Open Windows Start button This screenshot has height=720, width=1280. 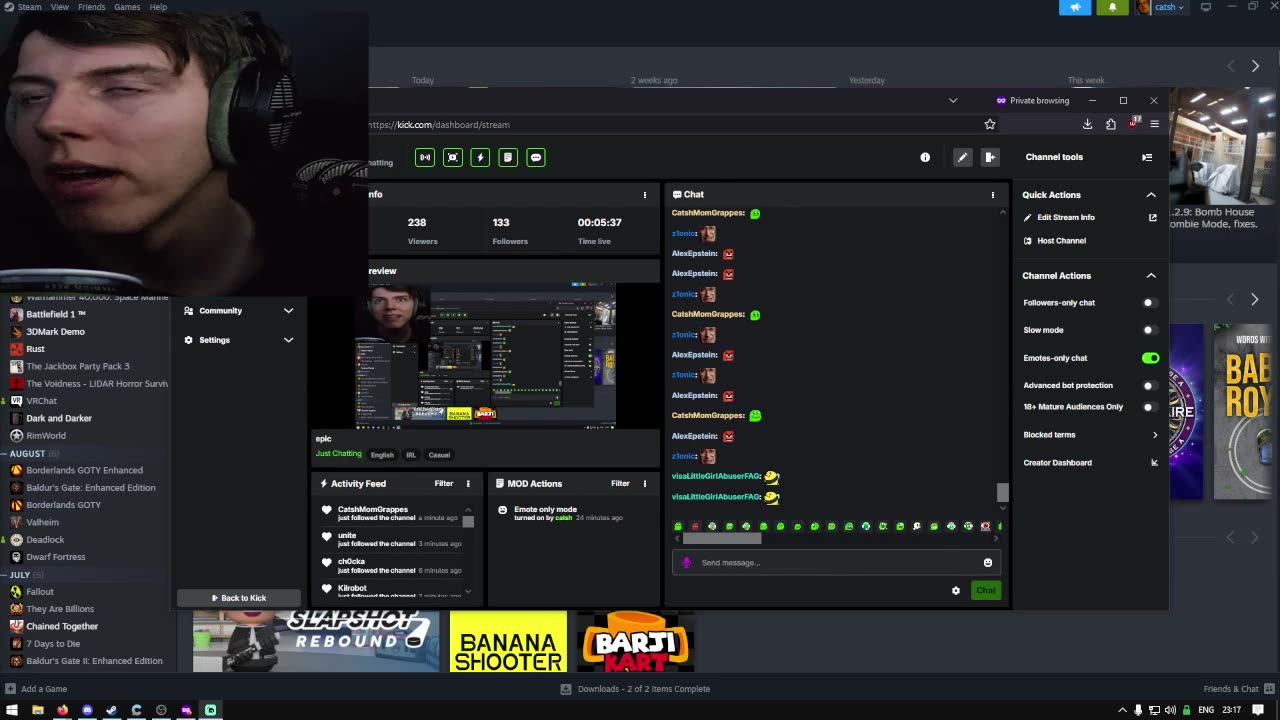coord(13,710)
